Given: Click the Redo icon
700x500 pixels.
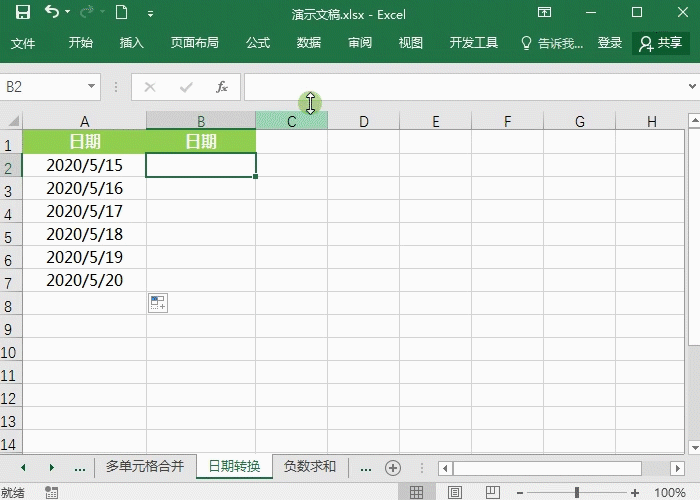Looking at the screenshot, I should [87, 12].
